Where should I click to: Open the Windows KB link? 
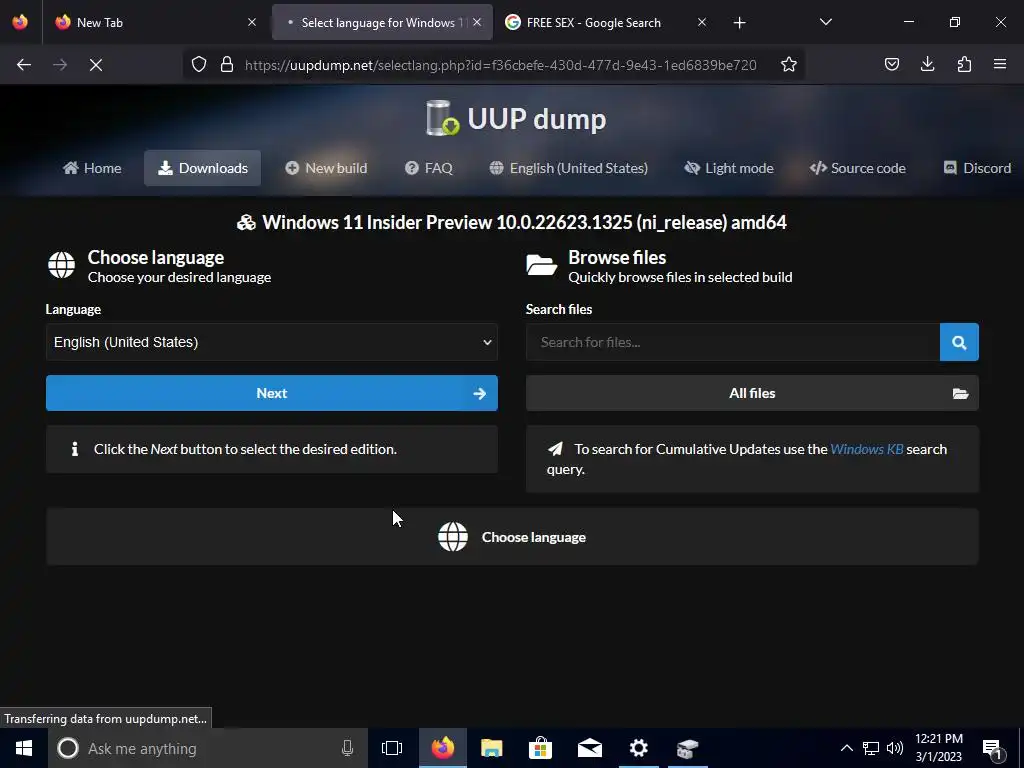[867, 449]
